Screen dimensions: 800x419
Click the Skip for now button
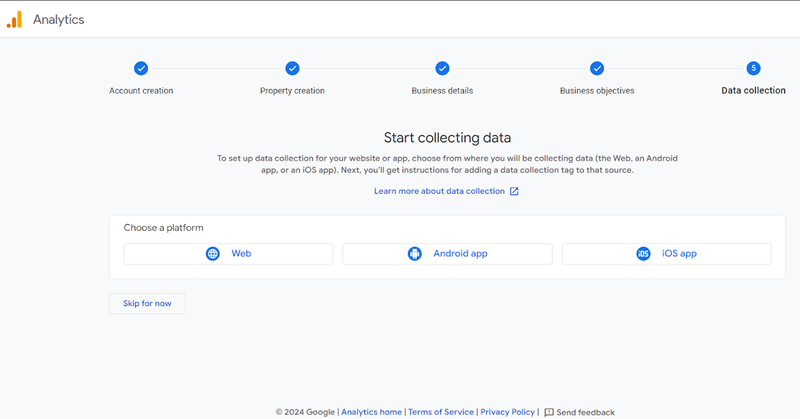click(147, 303)
